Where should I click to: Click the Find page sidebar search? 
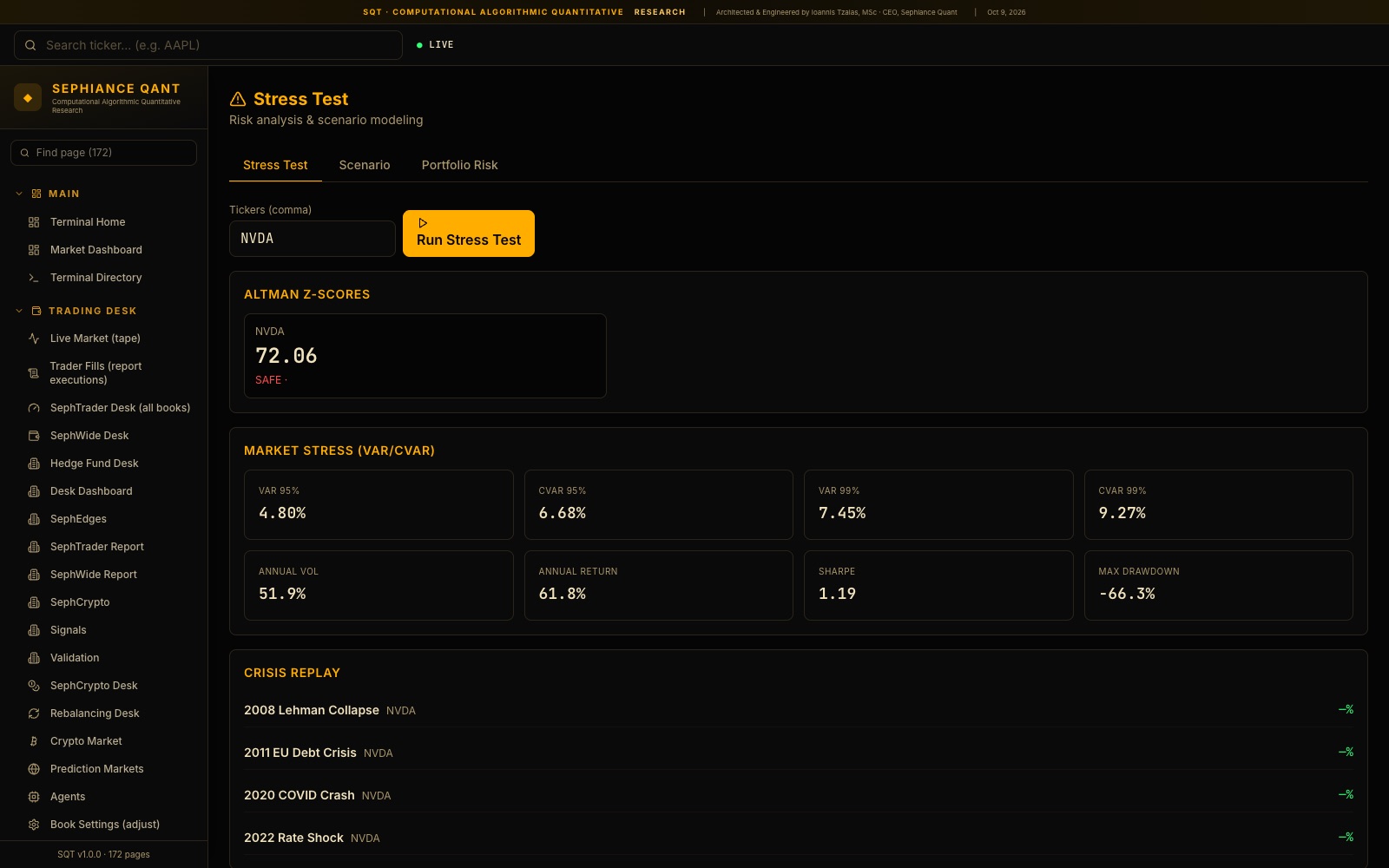tap(104, 153)
